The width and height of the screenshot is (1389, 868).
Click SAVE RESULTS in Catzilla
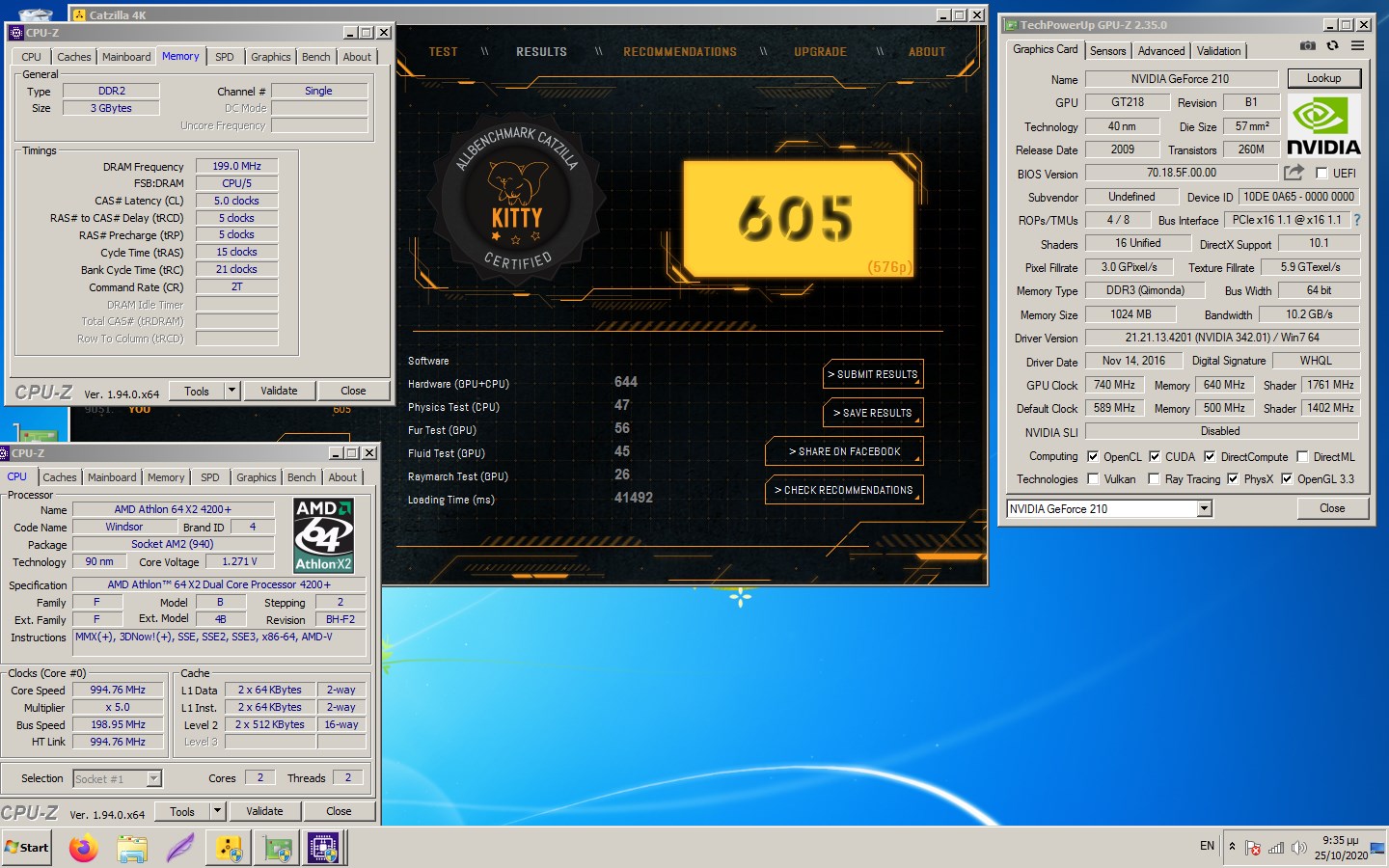tap(873, 413)
